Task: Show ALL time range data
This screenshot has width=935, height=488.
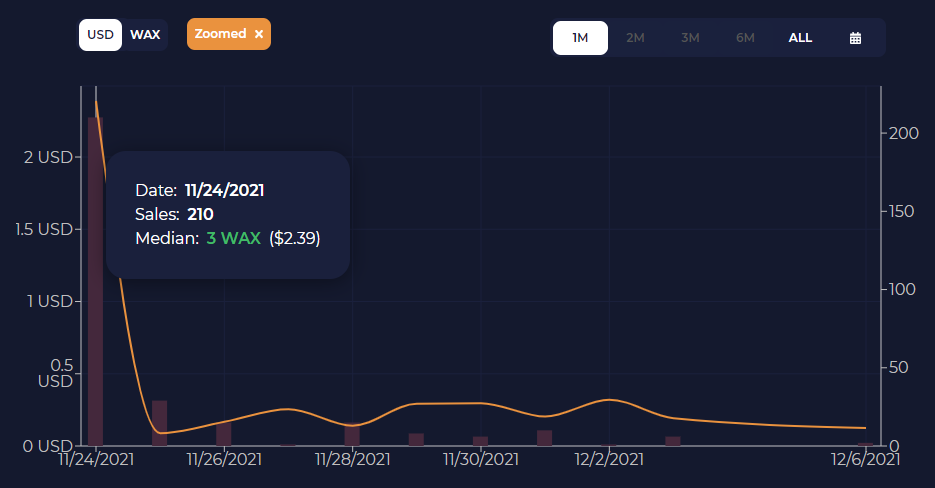Action: click(x=800, y=38)
